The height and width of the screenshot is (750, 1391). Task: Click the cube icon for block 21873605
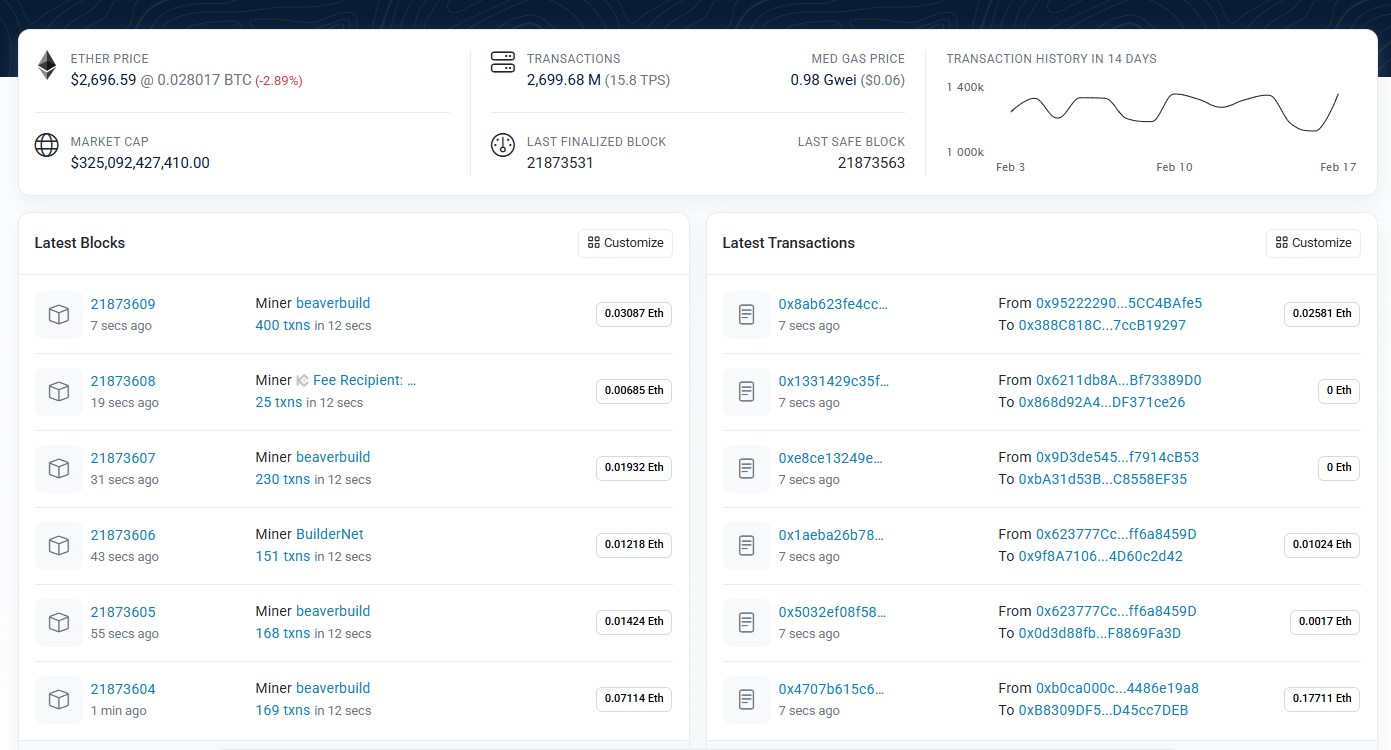59,623
